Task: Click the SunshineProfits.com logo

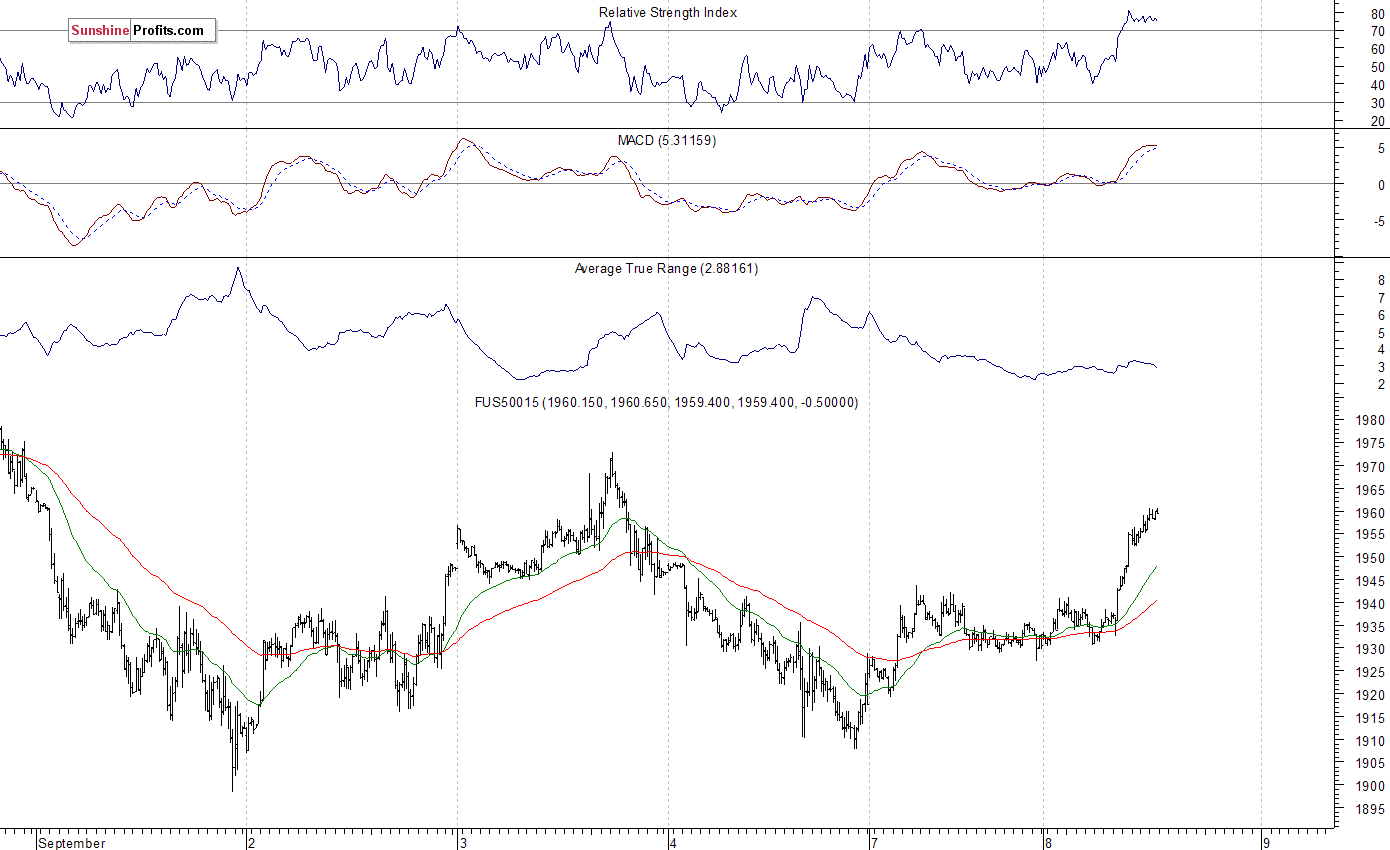Action: coord(141,31)
